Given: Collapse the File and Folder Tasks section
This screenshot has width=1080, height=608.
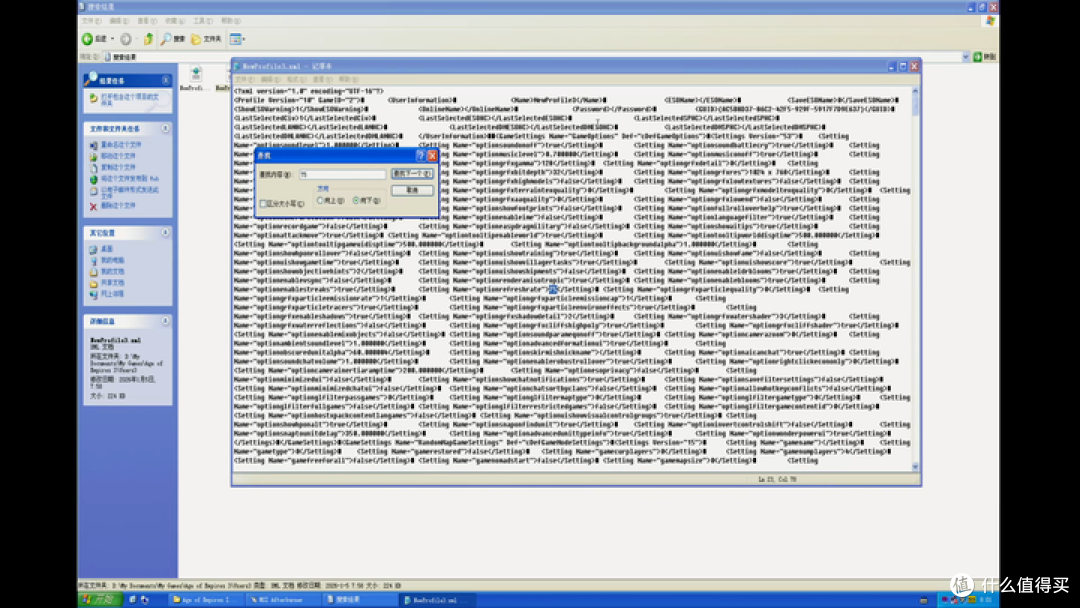Looking at the screenshot, I should click(165, 129).
